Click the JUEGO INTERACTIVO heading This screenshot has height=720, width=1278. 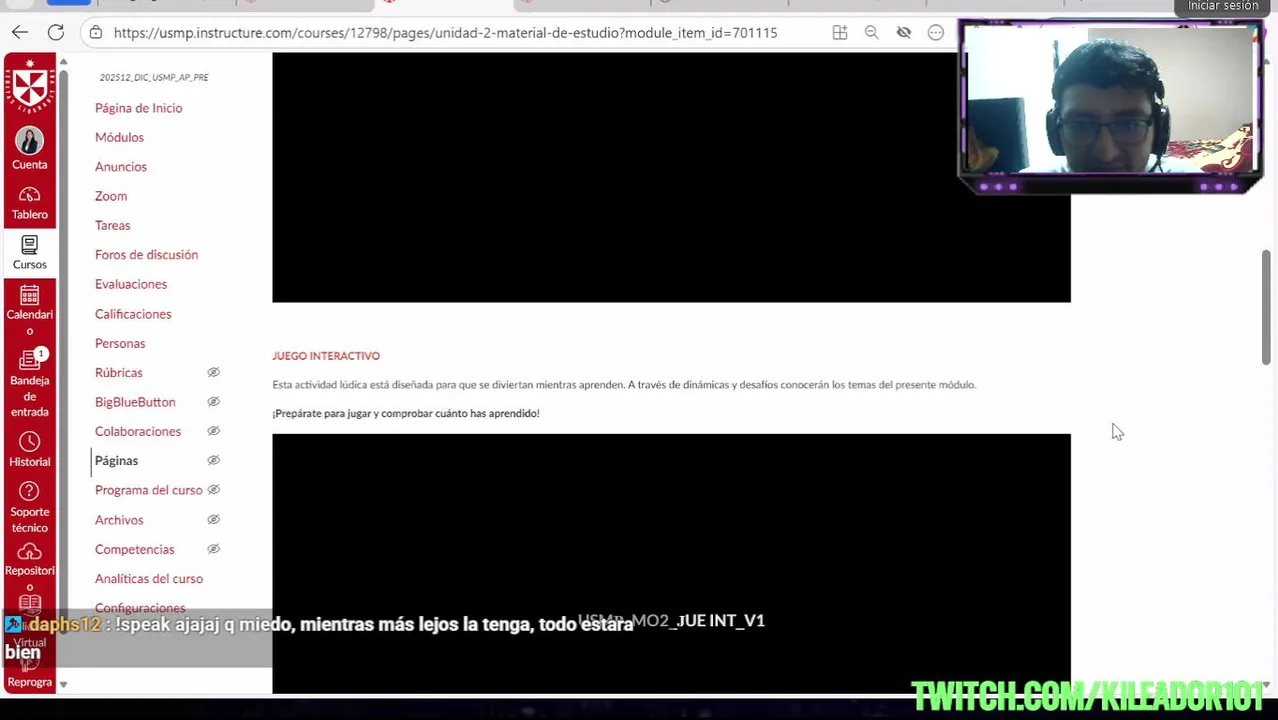[326, 356]
